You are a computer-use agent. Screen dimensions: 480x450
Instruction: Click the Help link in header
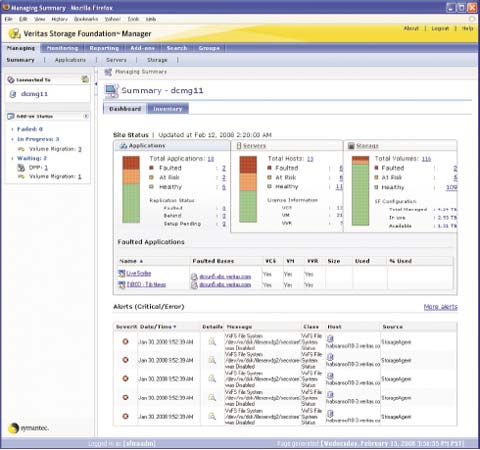point(467,29)
